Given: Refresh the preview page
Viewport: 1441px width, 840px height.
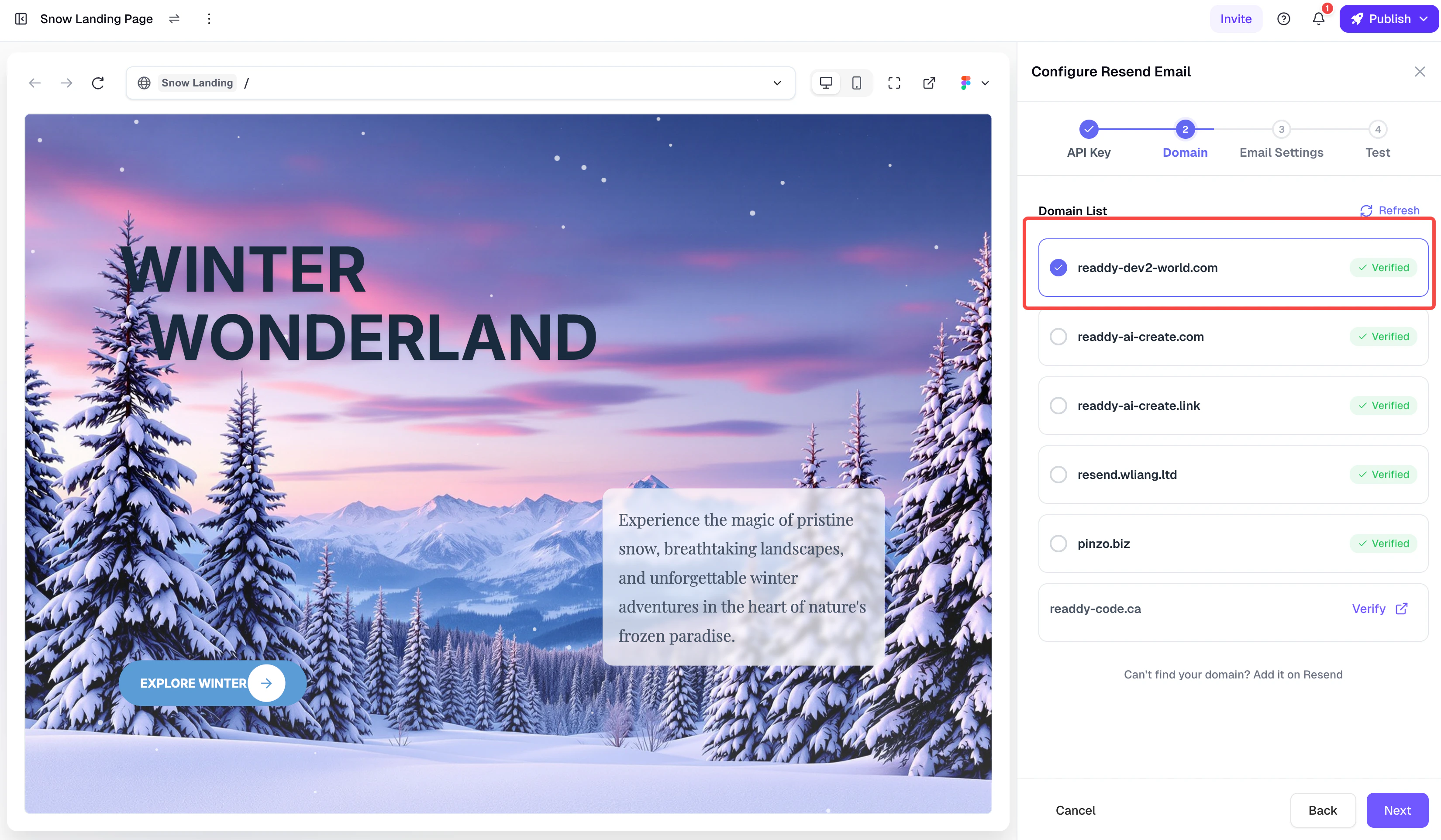Looking at the screenshot, I should point(98,83).
